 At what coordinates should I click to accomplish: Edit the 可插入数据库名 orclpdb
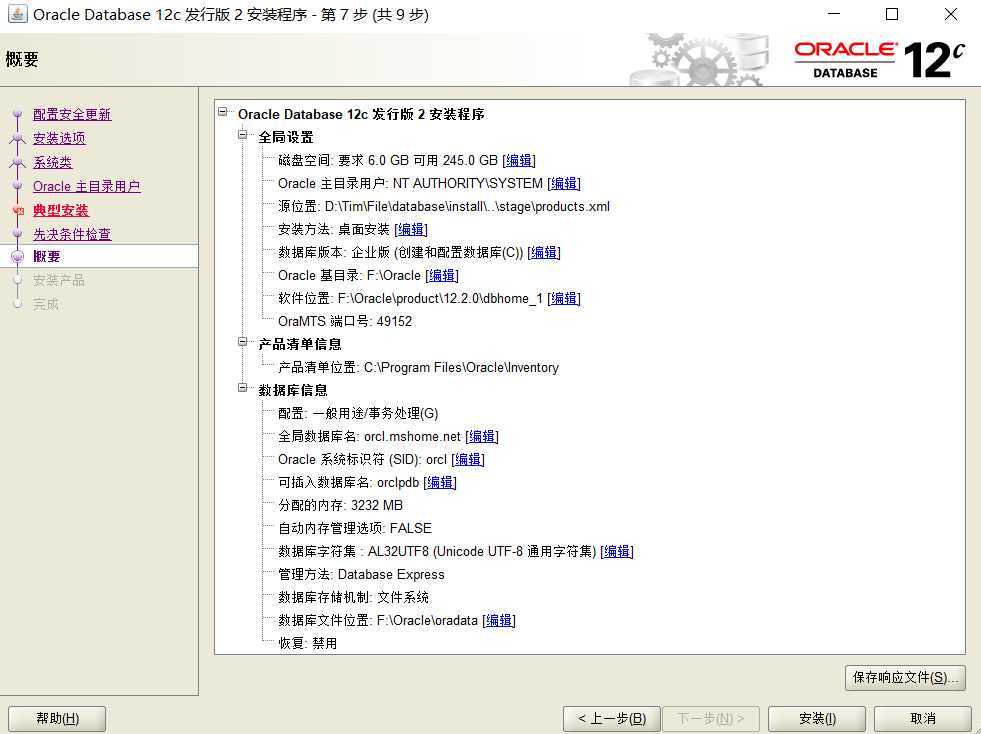440,483
